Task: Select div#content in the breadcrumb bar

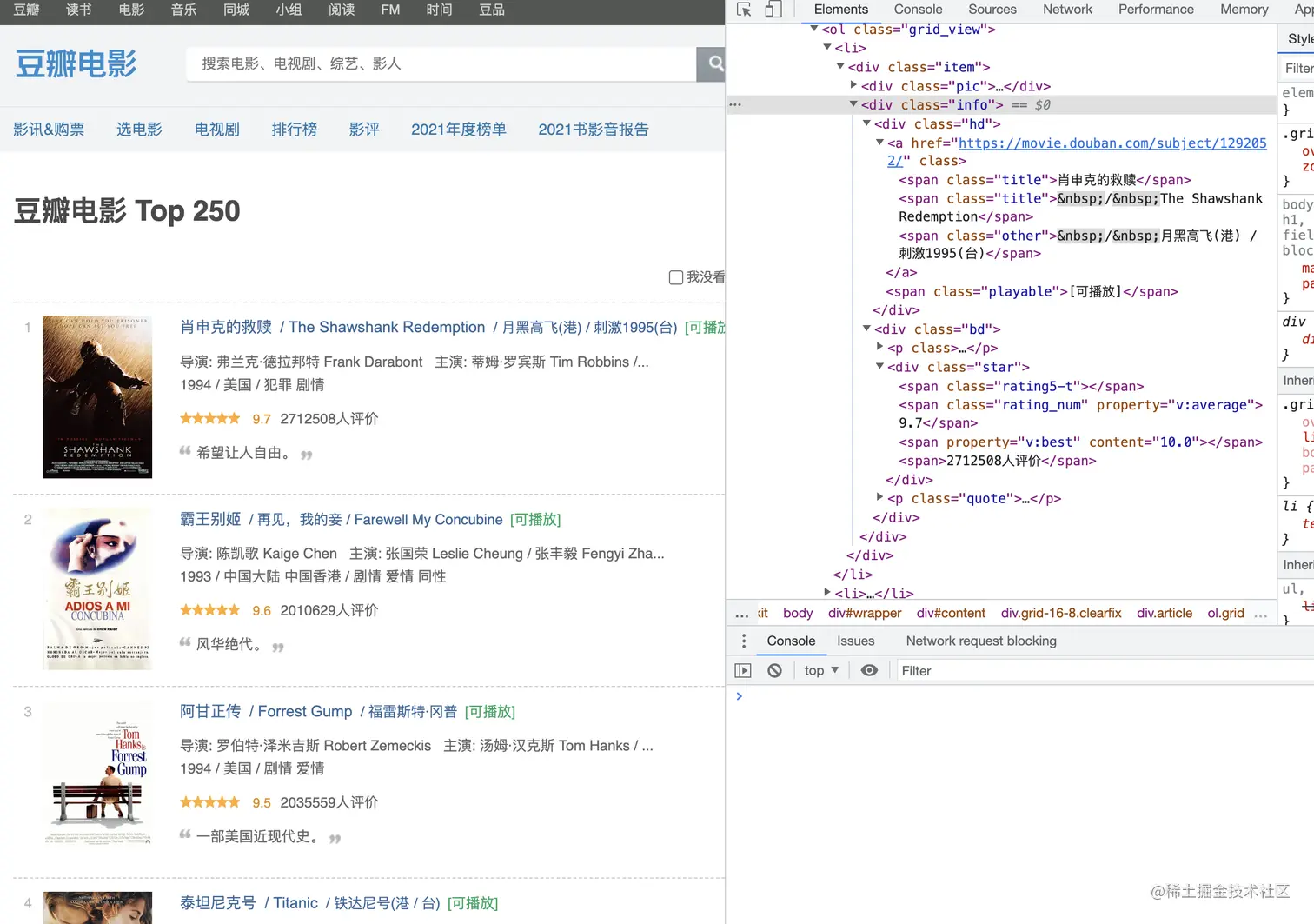Action: coord(951,613)
